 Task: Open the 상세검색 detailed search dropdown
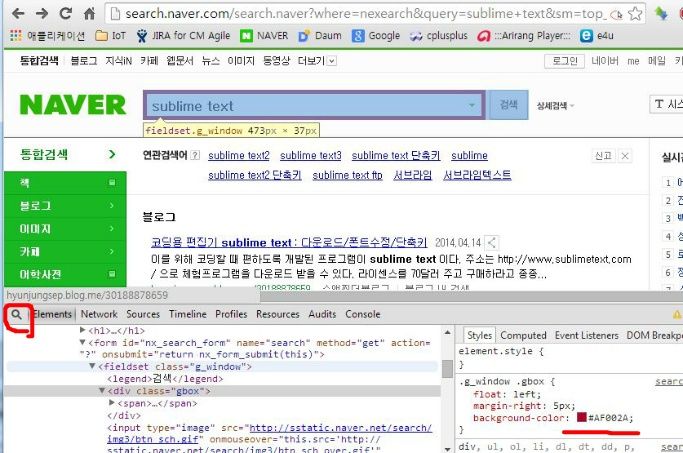(x=555, y=106)
